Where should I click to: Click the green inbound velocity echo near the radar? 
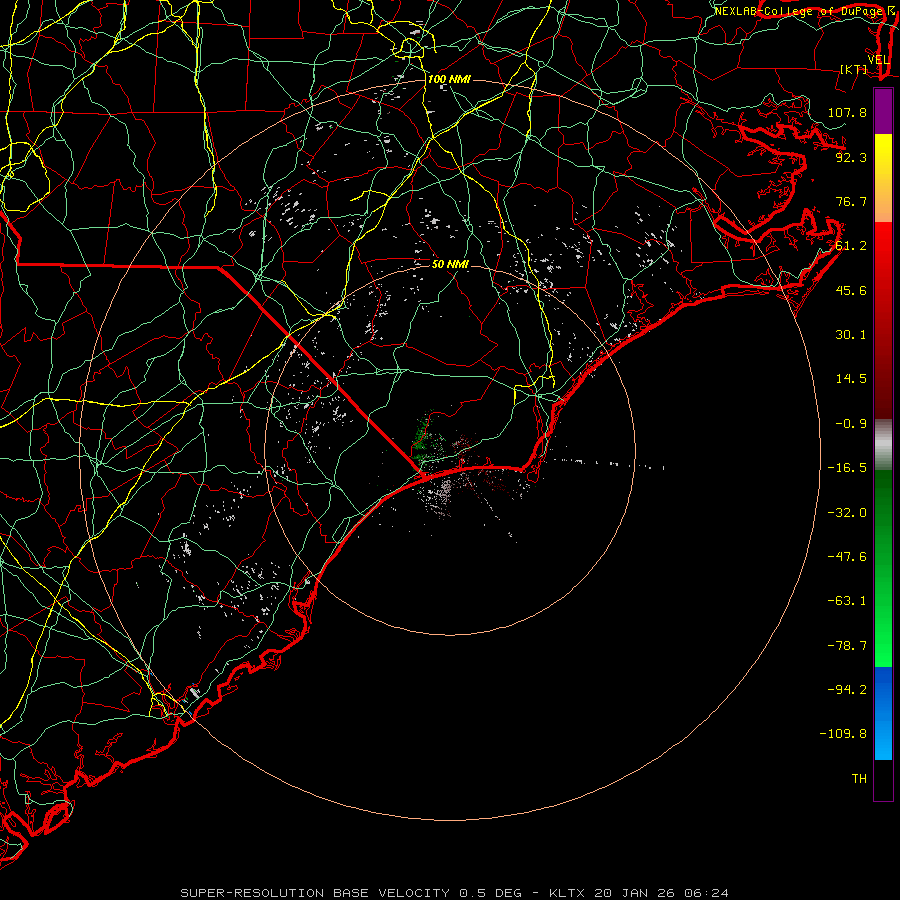pos(424,441)
